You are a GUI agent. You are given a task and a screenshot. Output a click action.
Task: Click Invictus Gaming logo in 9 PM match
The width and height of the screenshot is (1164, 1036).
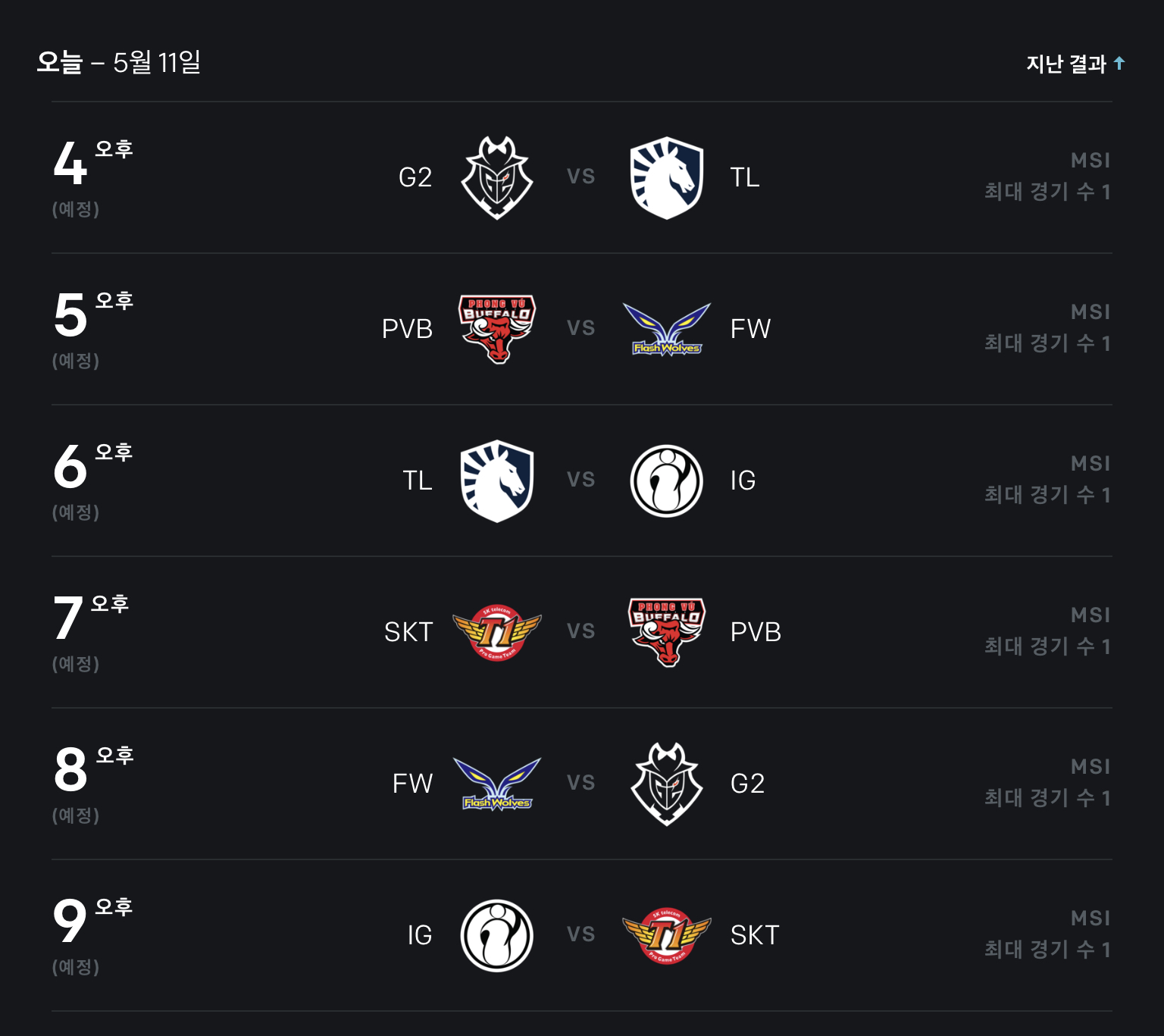click(x=497, y=935)
